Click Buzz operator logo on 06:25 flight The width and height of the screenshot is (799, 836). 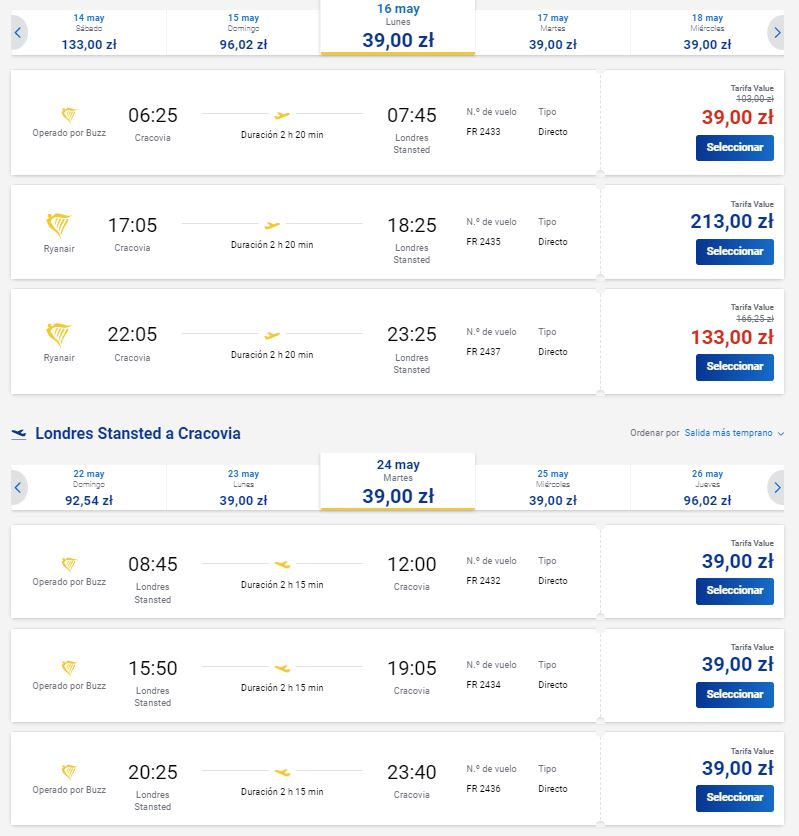click(x=69, y=115)
